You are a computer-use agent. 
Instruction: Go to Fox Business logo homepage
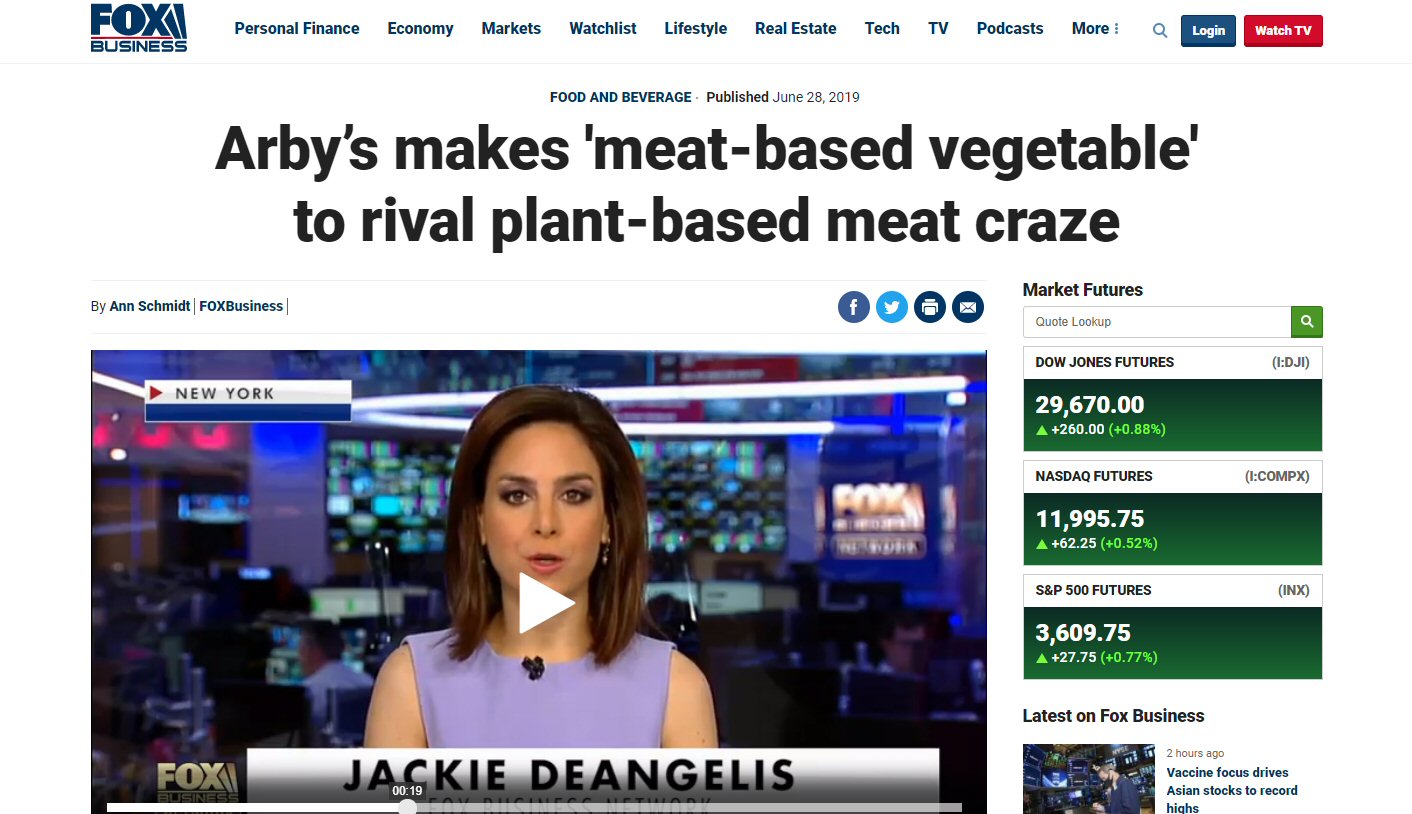tap(138, 28)
